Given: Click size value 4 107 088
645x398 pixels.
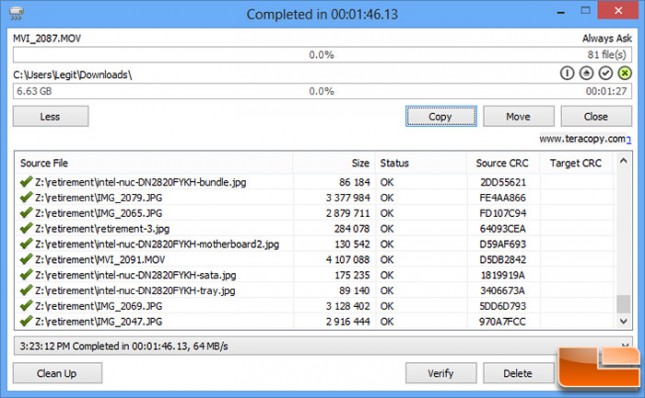Looking at the screenshot, I should (x=348, y=259).
